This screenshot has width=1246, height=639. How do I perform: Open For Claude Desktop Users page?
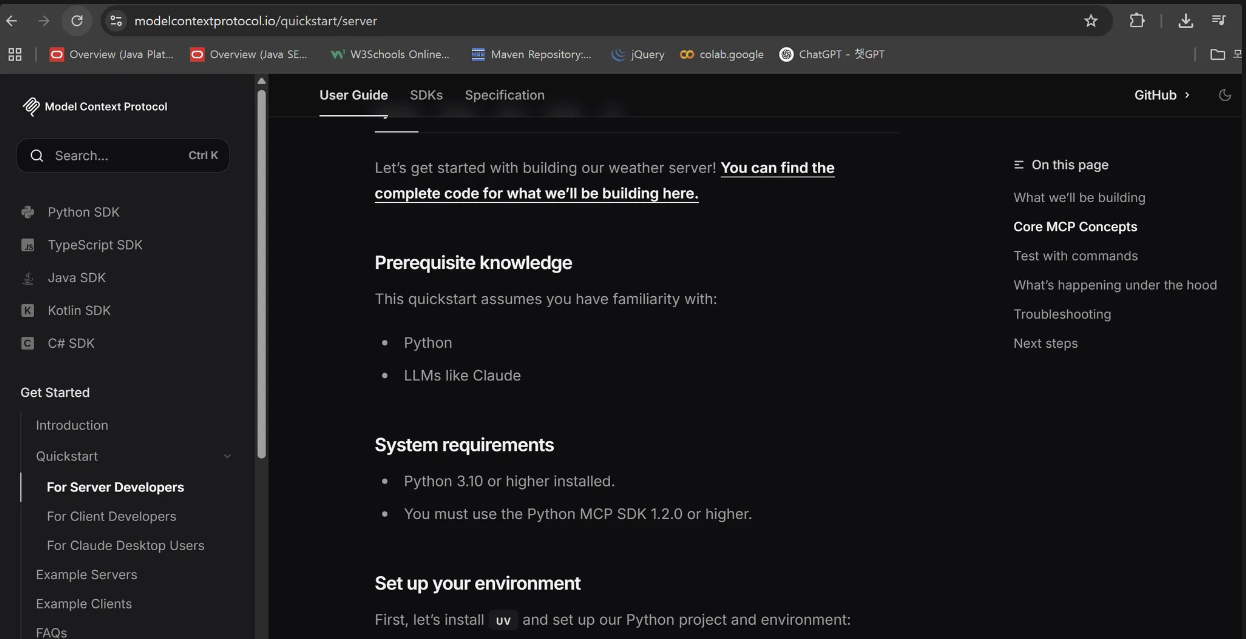pos(125,545)
